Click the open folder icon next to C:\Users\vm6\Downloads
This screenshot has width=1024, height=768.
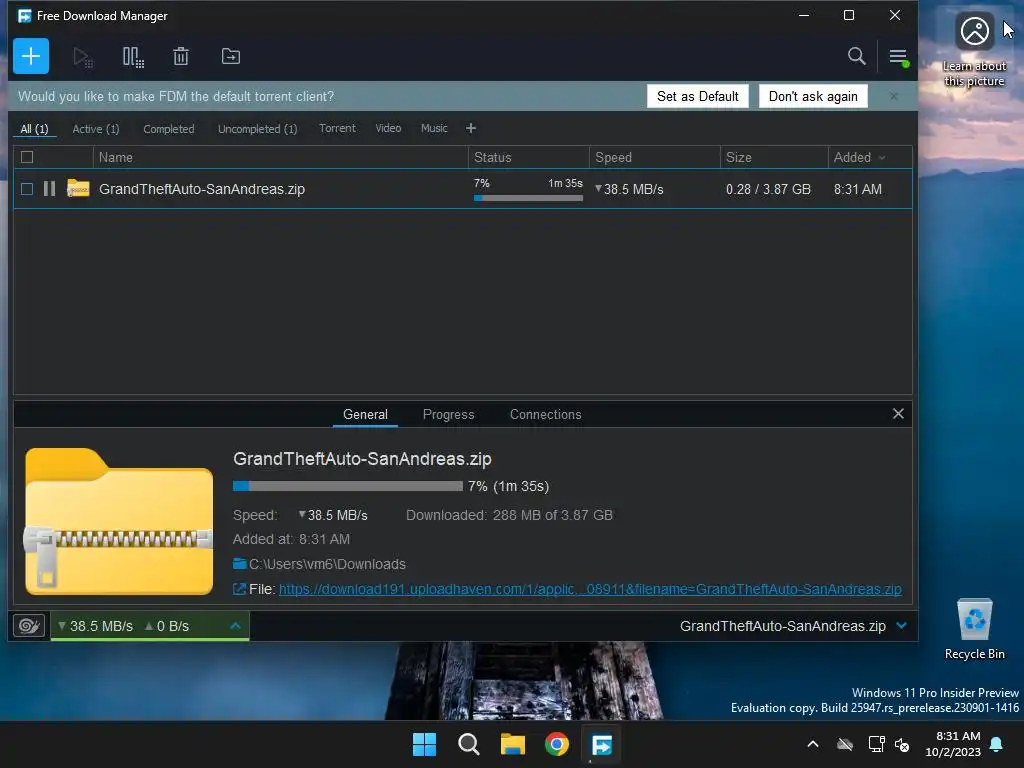coord(240,564)
